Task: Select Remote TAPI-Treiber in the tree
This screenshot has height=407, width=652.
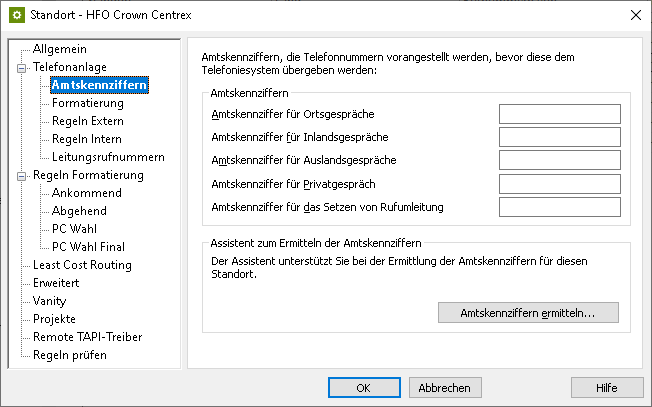Action: 85,337
